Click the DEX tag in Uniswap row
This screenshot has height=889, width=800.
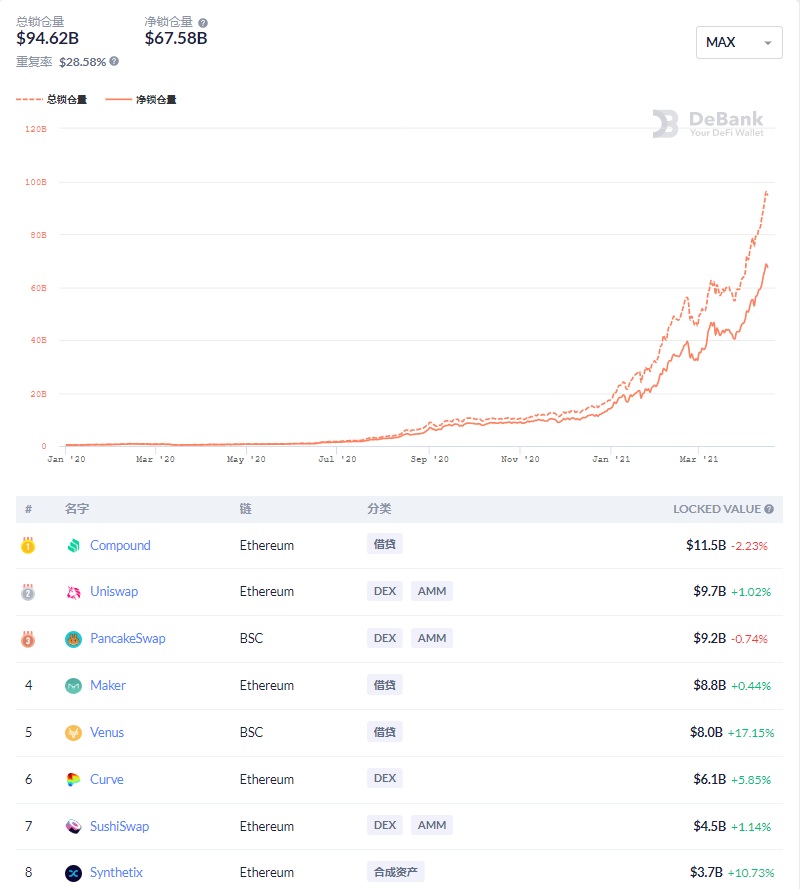385,591
